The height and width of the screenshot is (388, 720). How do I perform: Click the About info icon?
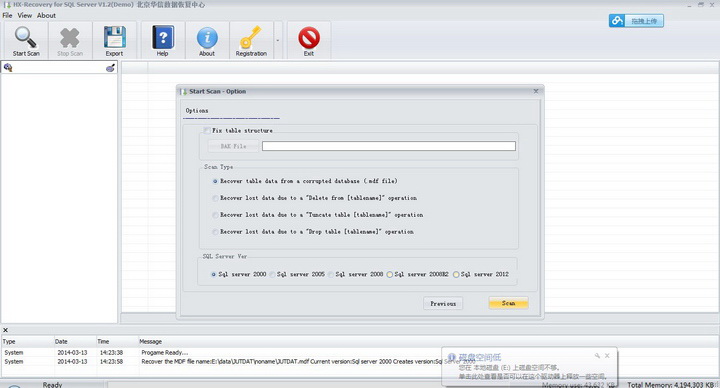pos(207,38)
